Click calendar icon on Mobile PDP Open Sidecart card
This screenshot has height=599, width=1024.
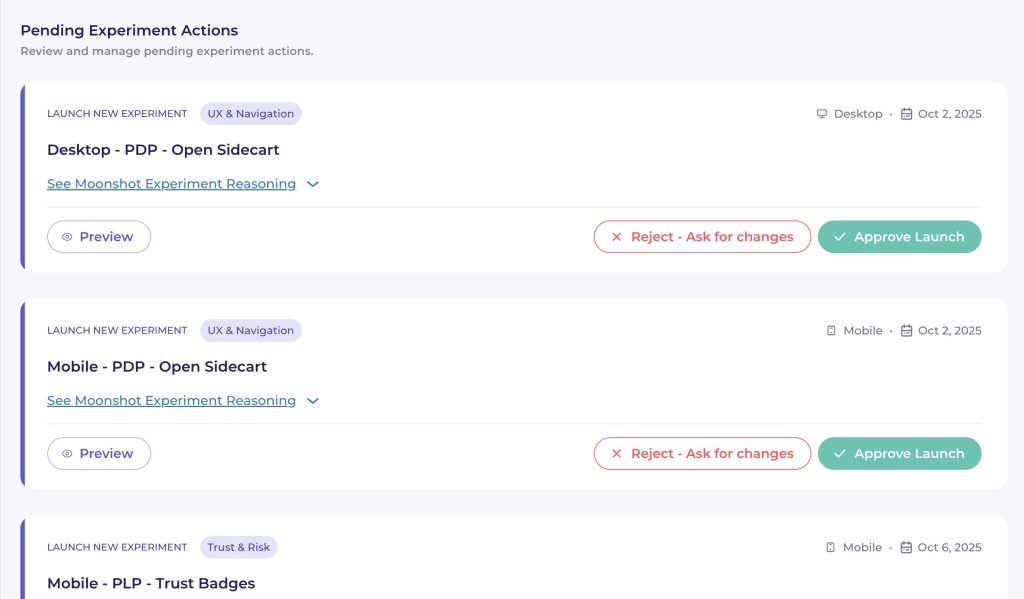pyautogui.click(x=907, y=331)
